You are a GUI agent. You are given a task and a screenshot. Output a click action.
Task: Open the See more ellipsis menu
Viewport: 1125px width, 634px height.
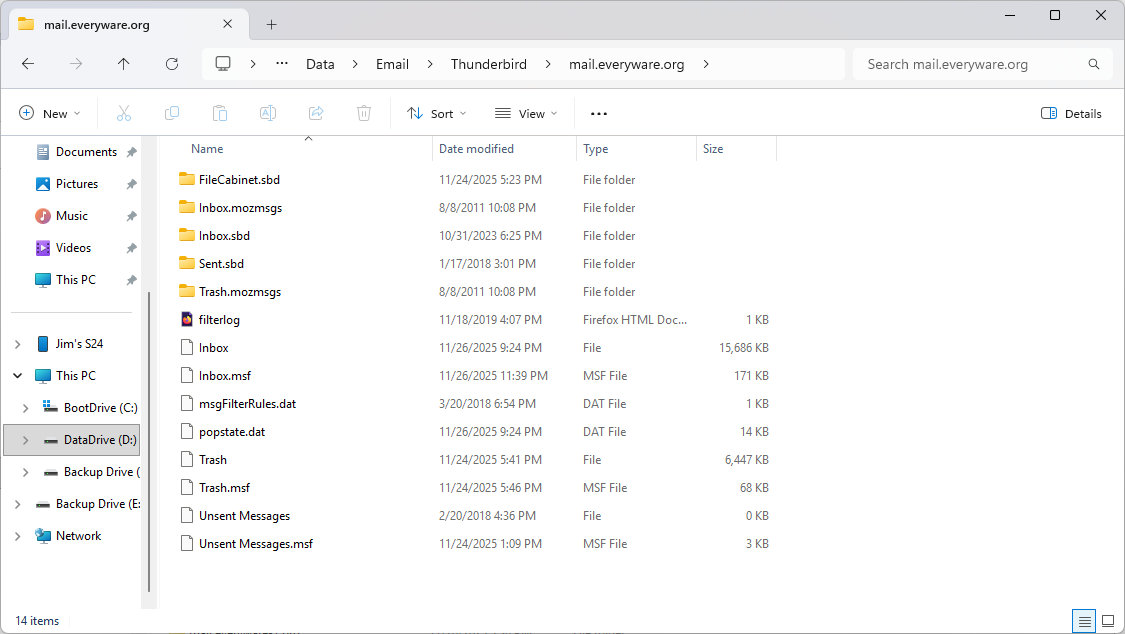[599, 114]
